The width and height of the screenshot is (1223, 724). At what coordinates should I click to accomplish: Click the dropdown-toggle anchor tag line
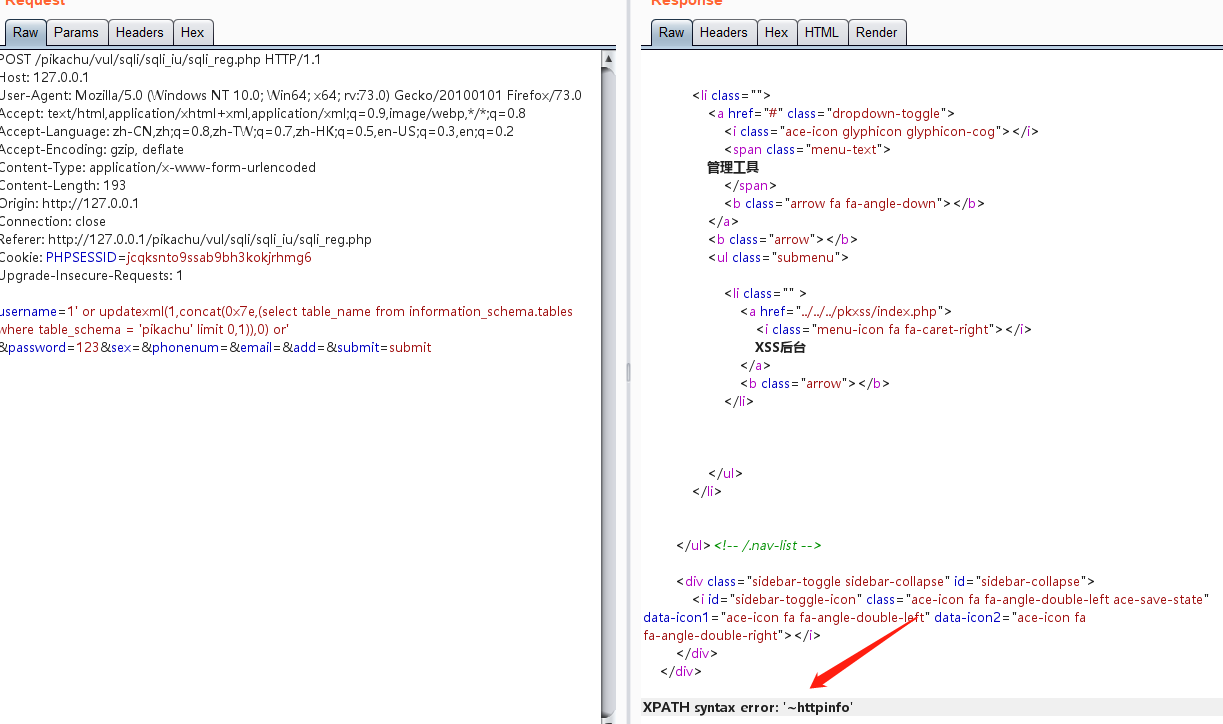click(x=831, y=113)
